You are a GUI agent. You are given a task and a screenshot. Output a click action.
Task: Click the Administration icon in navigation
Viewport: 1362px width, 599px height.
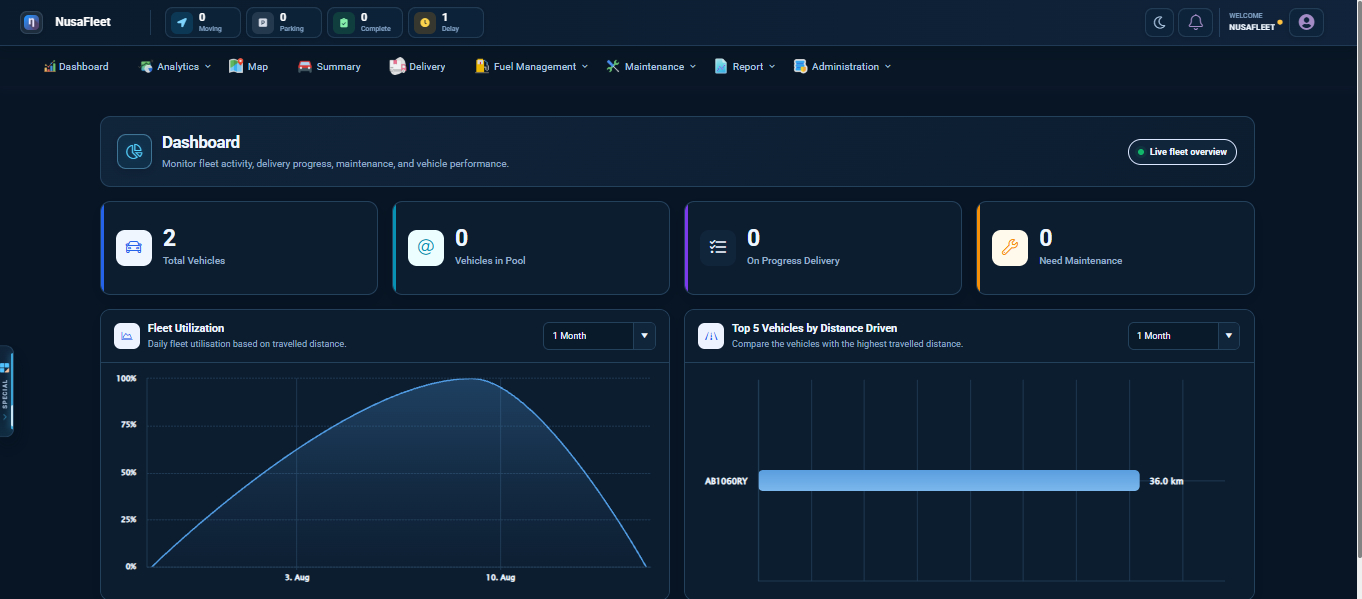pos(800,66)
